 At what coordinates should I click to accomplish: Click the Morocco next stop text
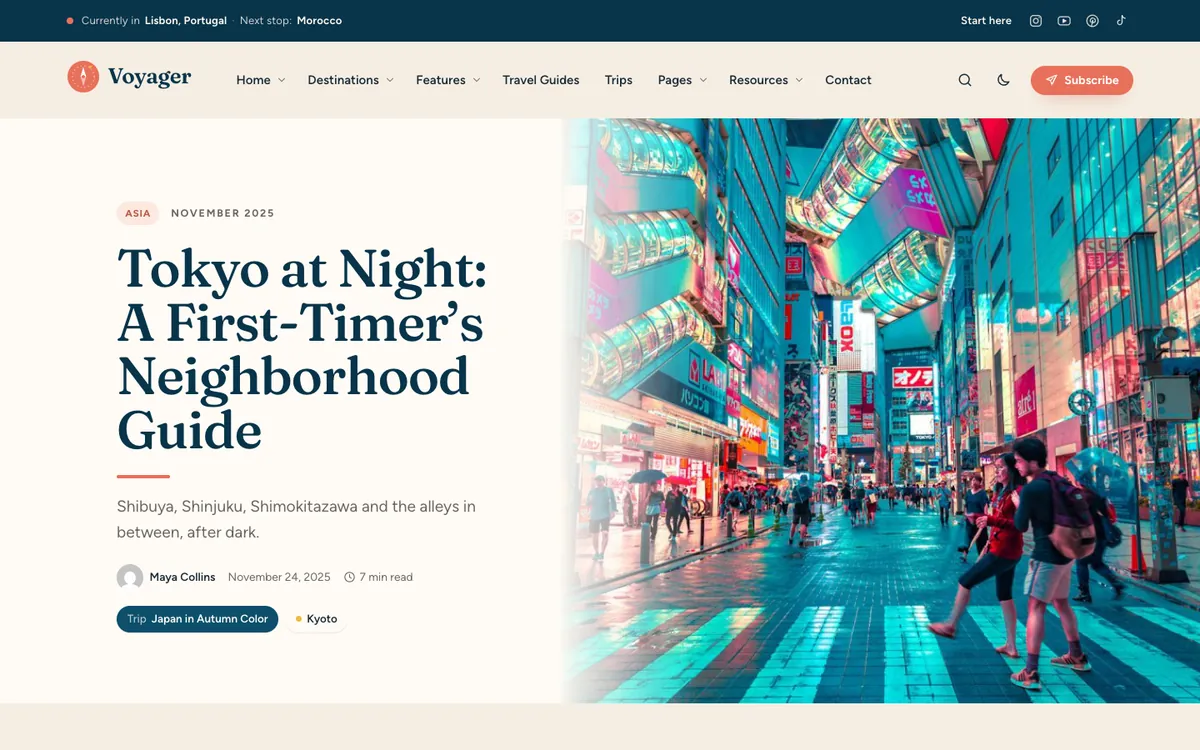coord(319,21)
